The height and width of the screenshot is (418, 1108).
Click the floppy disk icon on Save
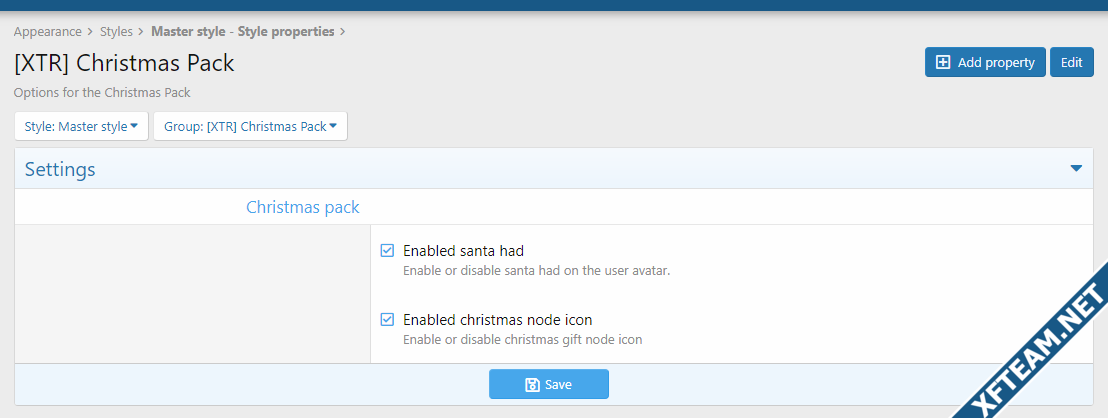[532, 385]
